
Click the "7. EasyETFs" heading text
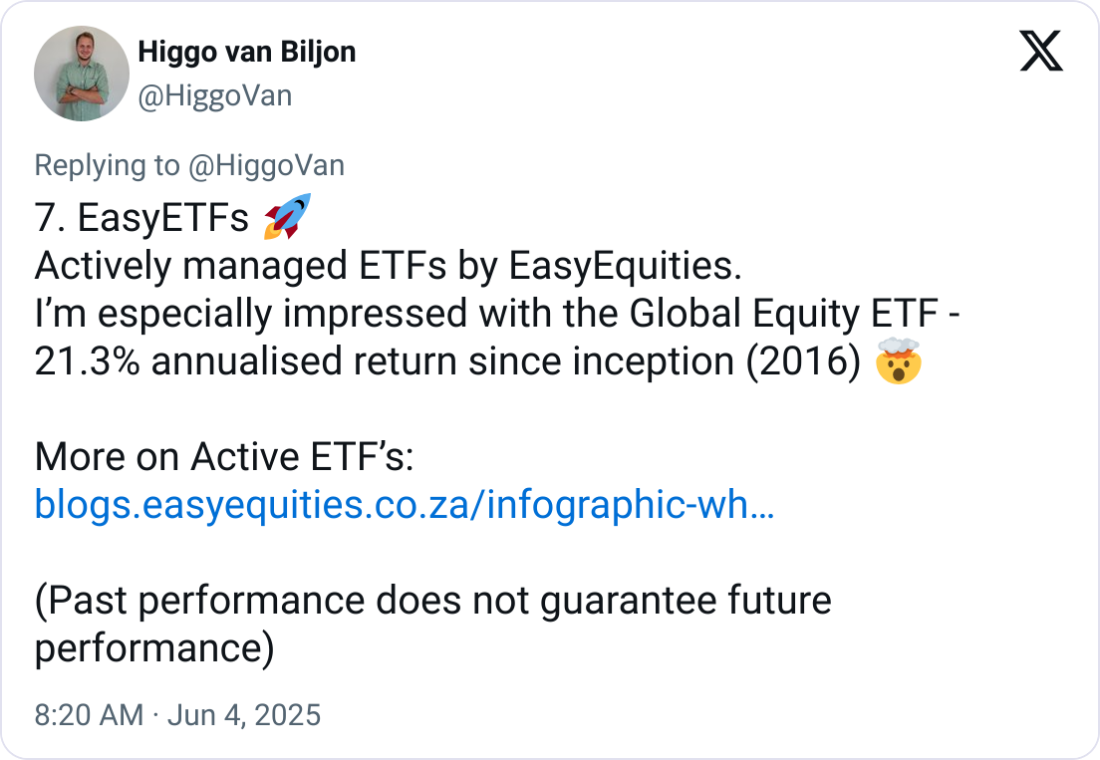(x=141, y=218)
